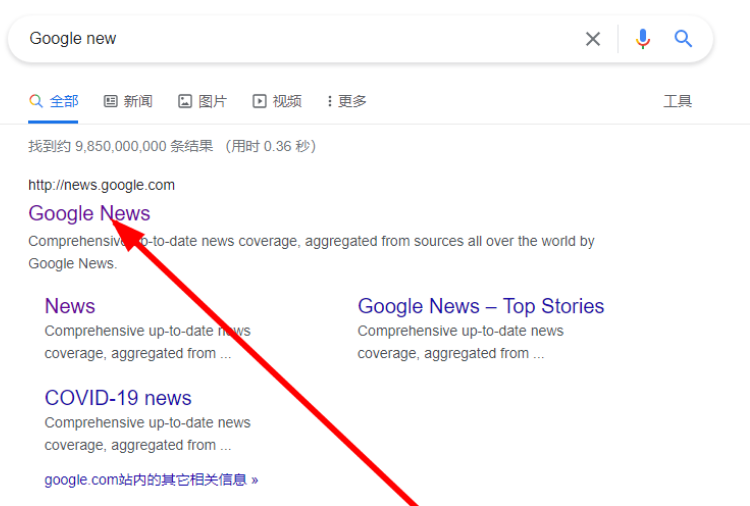Open google.com站内的其它相关信息 link
750x506 pixels.
pyautogui.click(x=151, y=480)
